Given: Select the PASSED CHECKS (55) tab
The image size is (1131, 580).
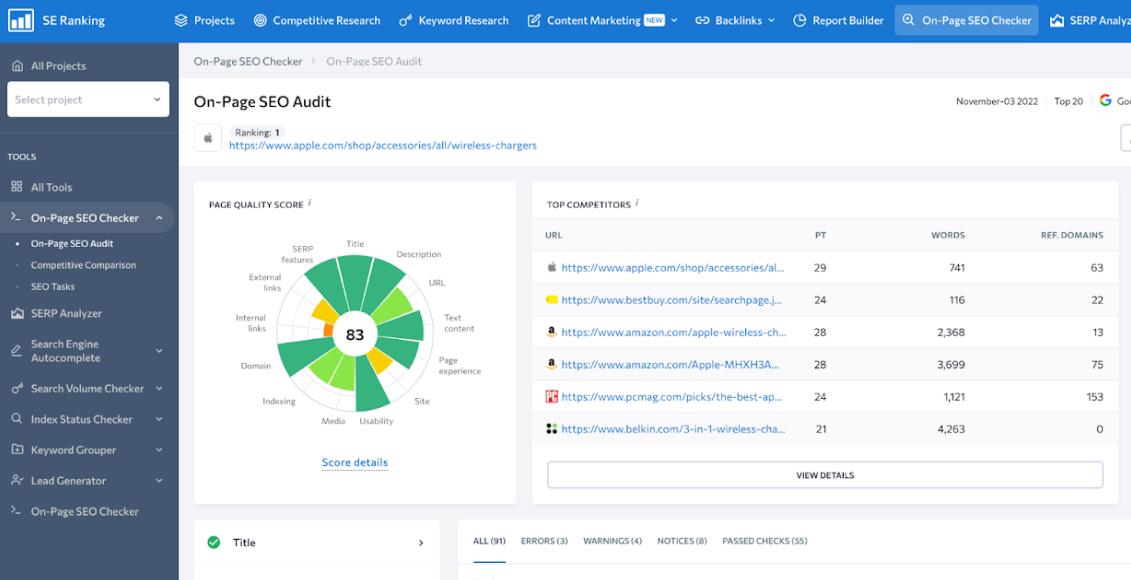Looking at the screenshot, I should click(x=765, y=541).
